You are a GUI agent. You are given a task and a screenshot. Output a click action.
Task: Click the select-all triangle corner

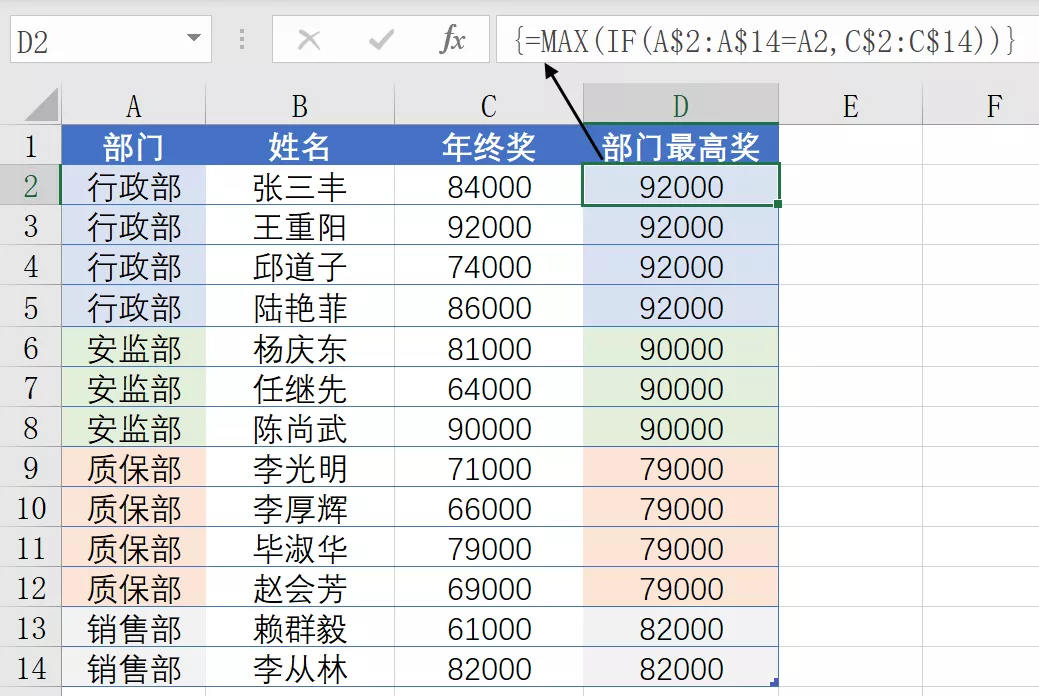click(42, 106)
